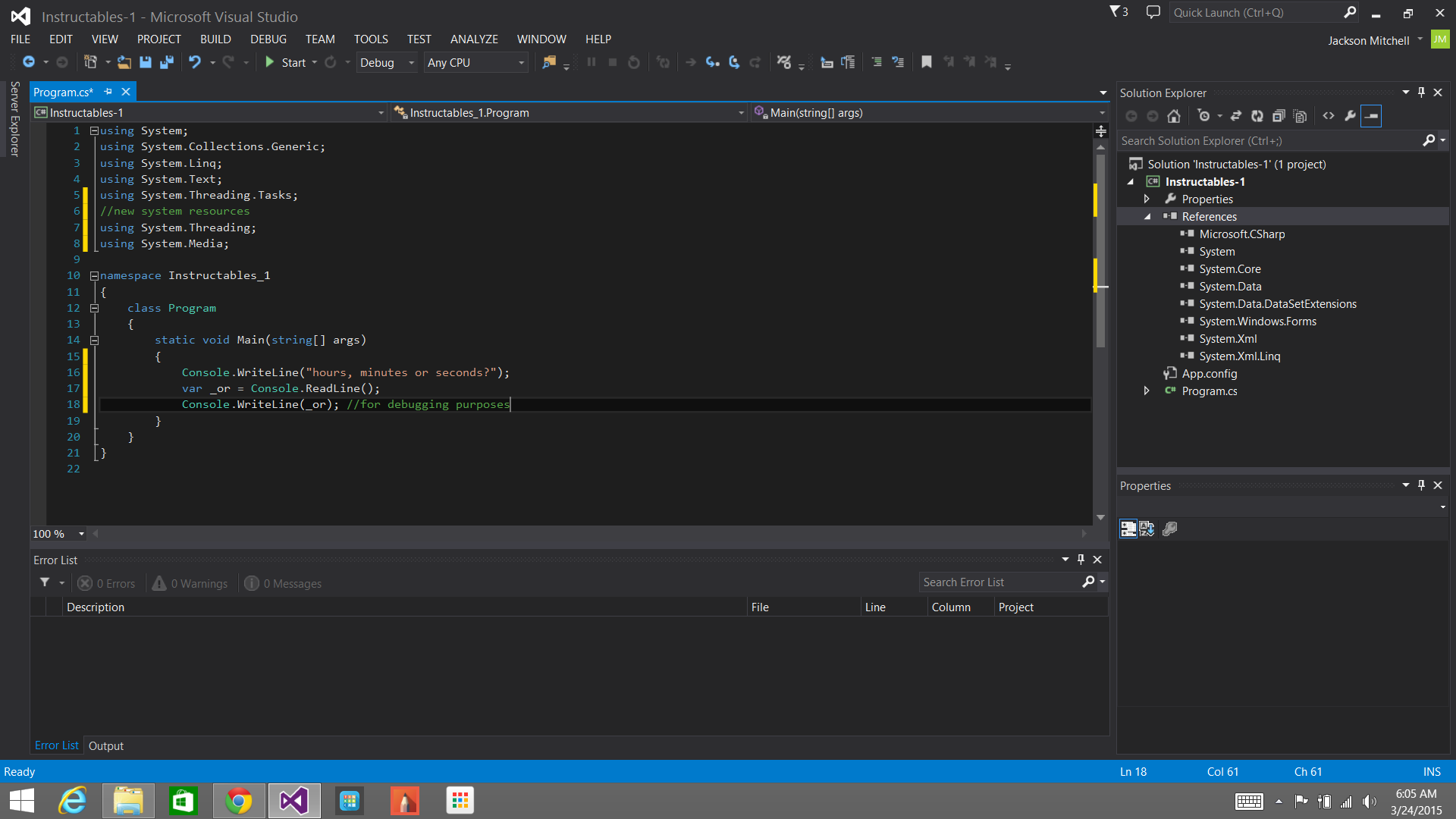
Task: Click the New Project toolbar icon
Action: click(x=90, y=62)
